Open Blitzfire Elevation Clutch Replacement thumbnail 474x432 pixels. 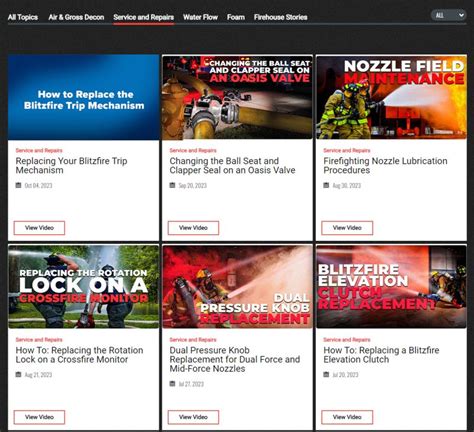click(391, 287)
